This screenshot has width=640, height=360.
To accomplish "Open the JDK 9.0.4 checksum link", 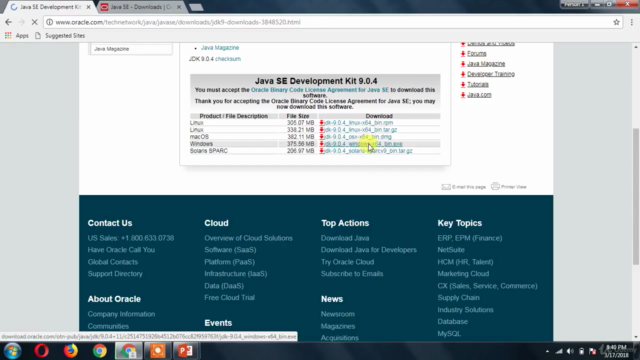I will coord(228,59).
